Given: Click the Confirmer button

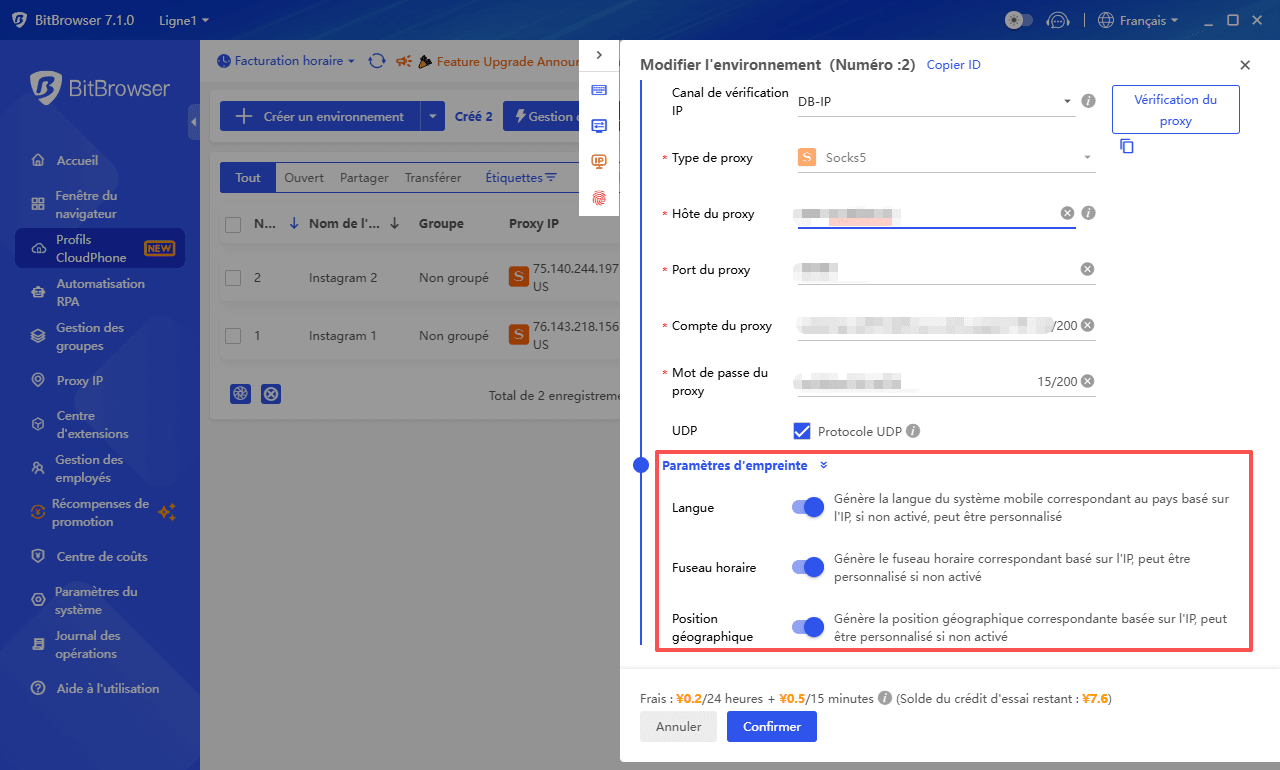Looking at the screenshot, I should (771, 727).
